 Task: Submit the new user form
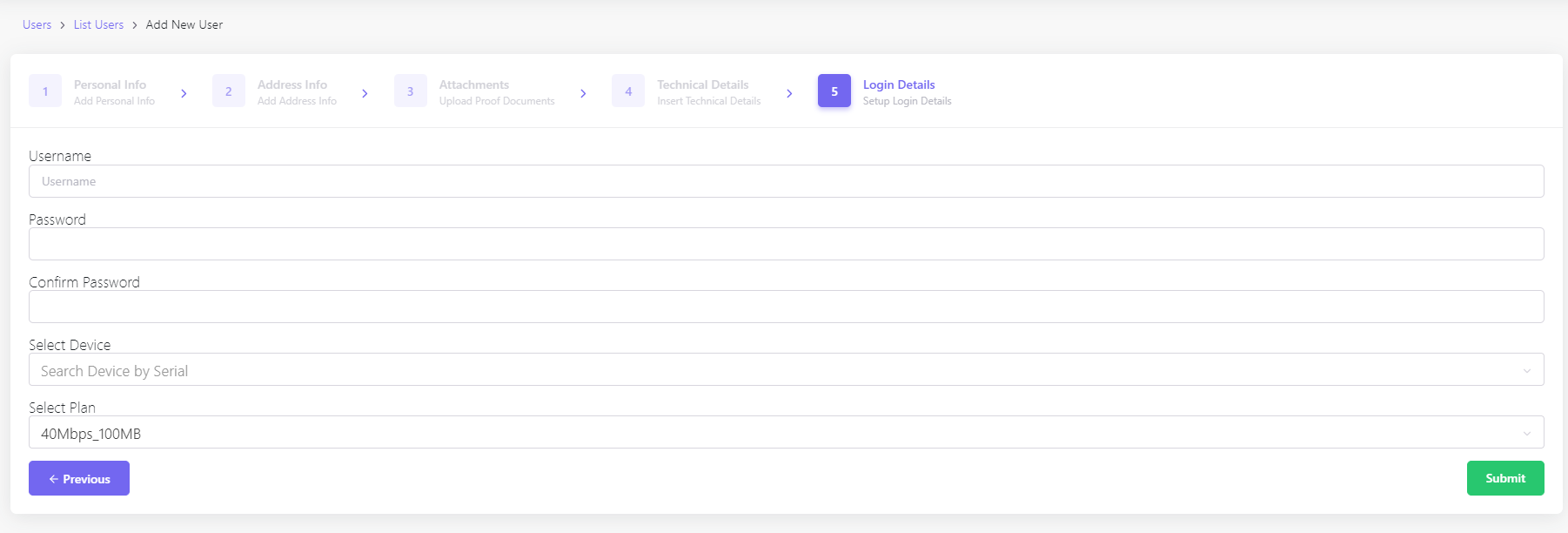(1505, 478)
